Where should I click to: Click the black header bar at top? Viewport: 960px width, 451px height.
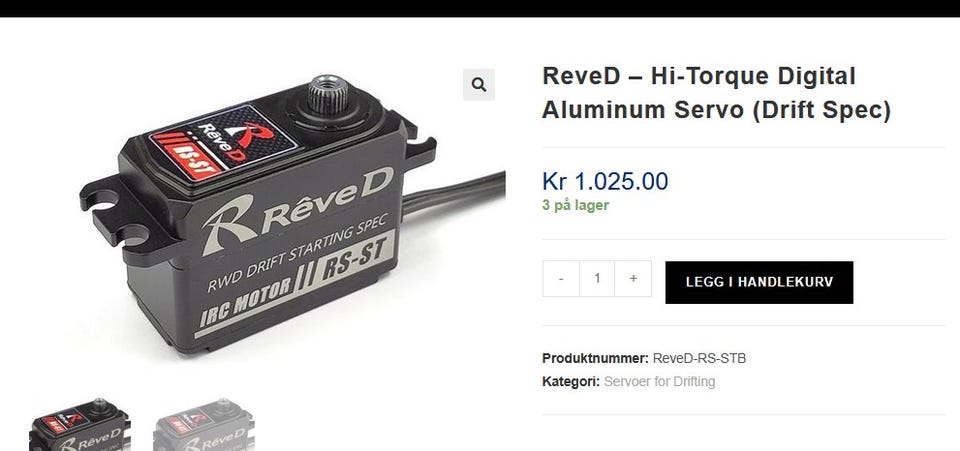tap(480, 8)
